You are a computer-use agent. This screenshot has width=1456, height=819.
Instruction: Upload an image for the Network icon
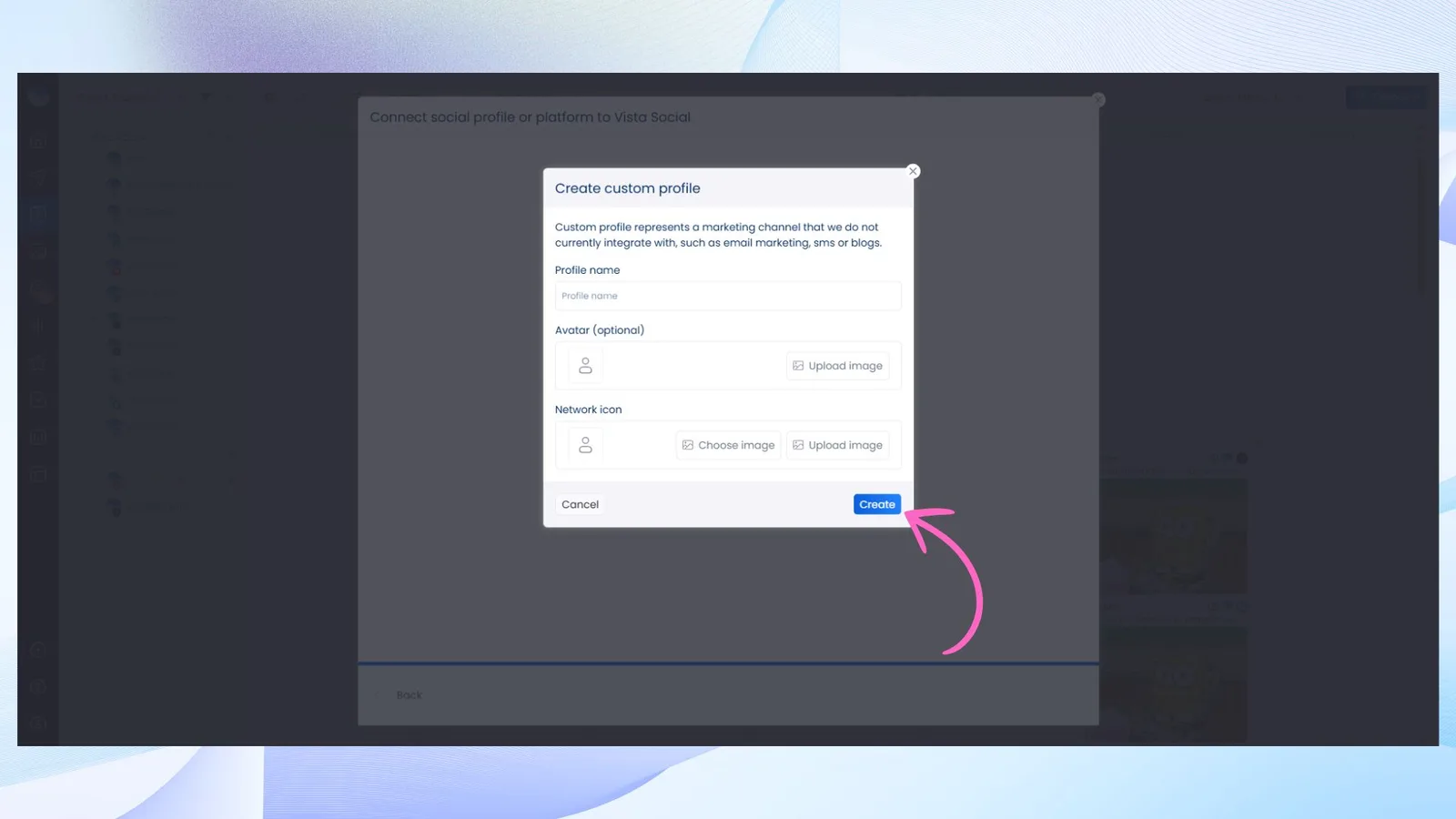[837, 445]
